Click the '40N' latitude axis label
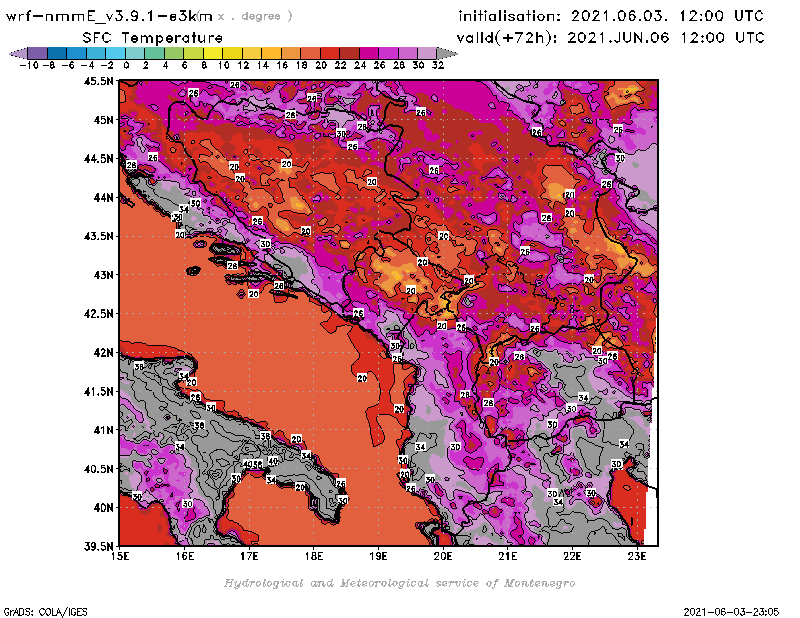The image size is (800, 618). [x=103, y=508]
